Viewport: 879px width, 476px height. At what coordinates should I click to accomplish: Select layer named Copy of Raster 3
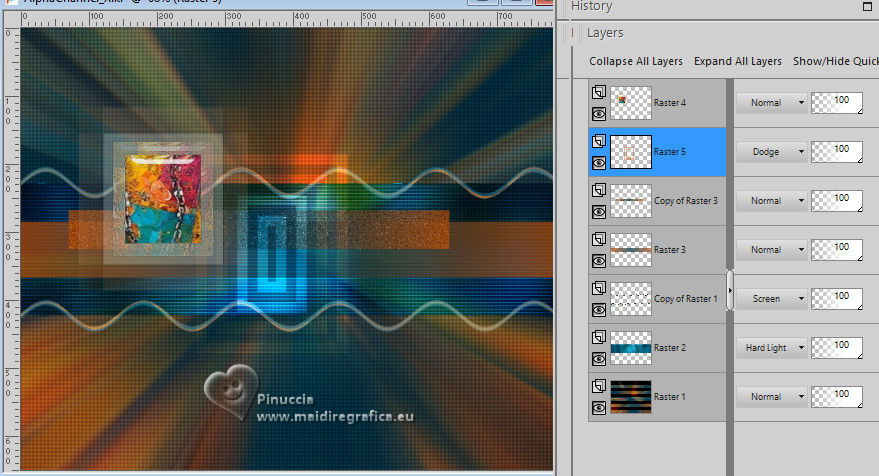[x=686, y=201]
